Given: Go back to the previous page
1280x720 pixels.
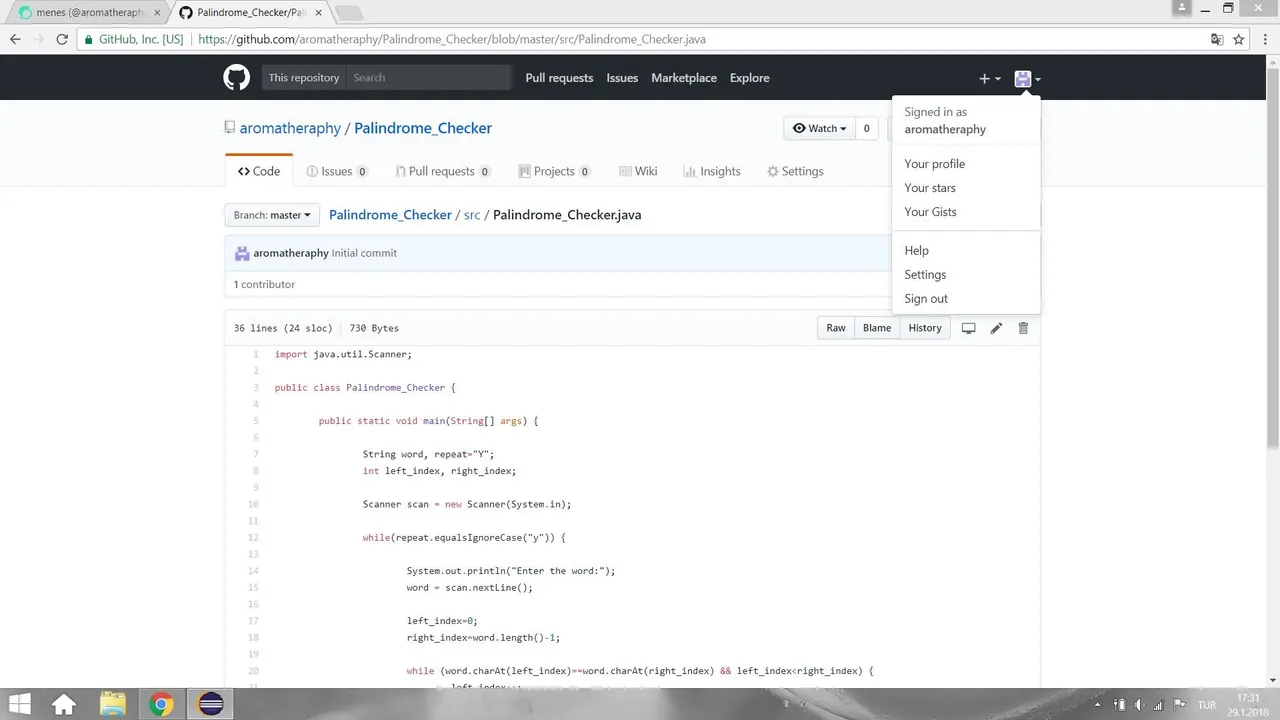Looking at the screenshot, I should click(x=15, y=40).
